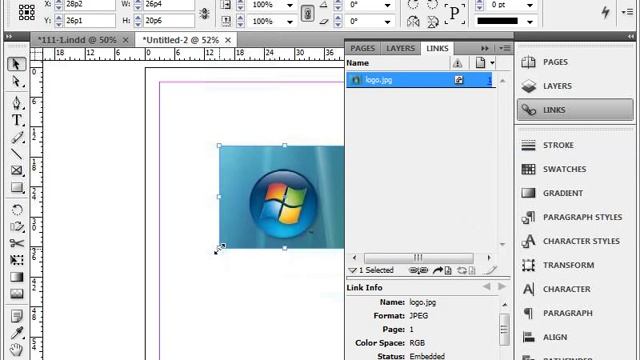Select the Free Transform tool
Image resolution: width=640 pixels, height=360 pixels.
point(16,260)
